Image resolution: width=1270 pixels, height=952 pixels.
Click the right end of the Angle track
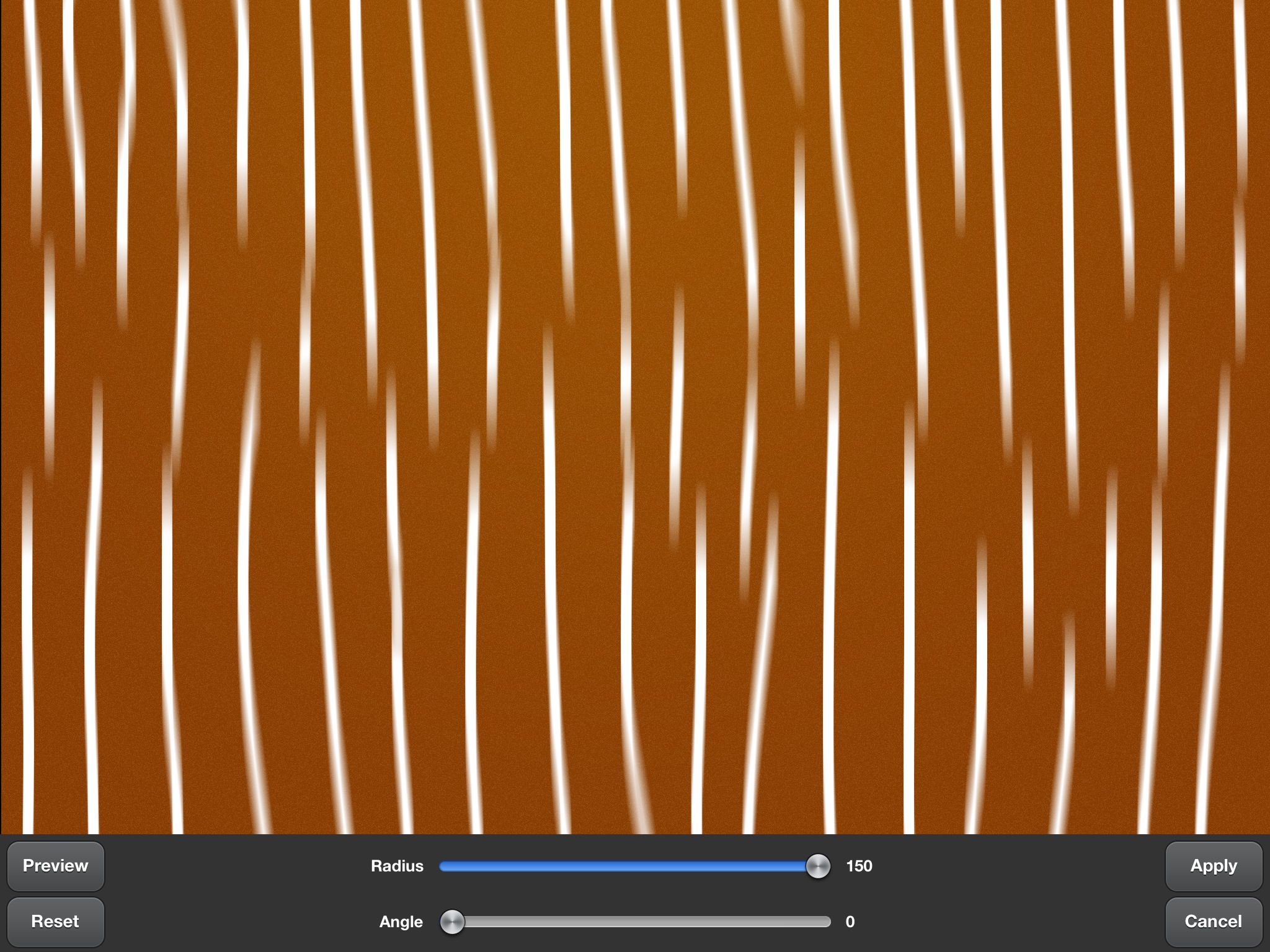point(827,922)
